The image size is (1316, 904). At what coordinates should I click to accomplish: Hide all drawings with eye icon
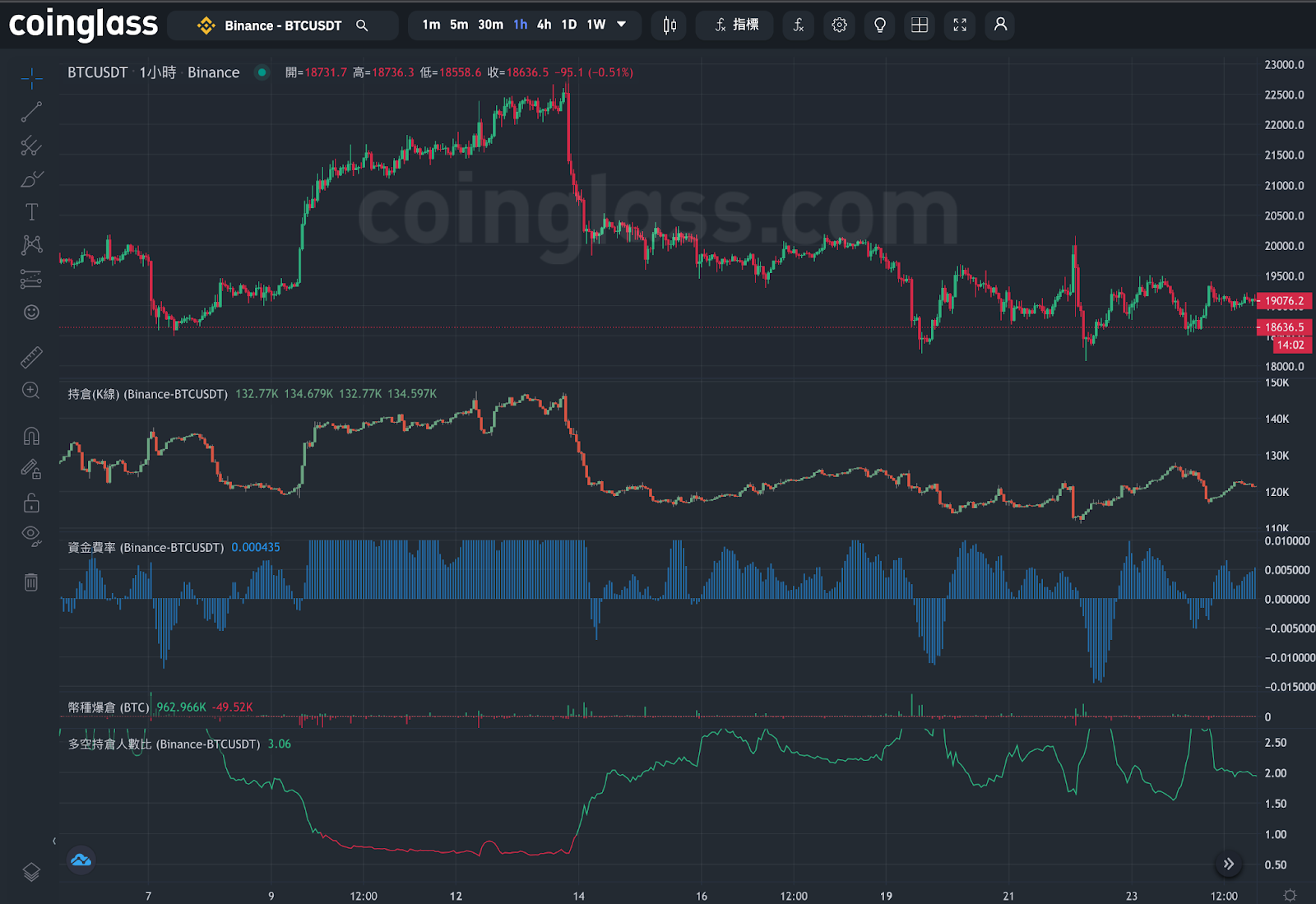click(31, 536)
